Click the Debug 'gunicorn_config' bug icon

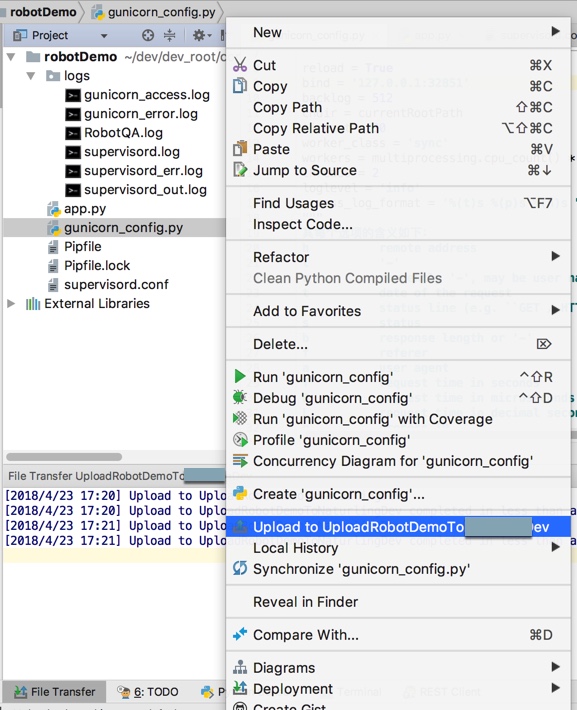tap(240, 397)
